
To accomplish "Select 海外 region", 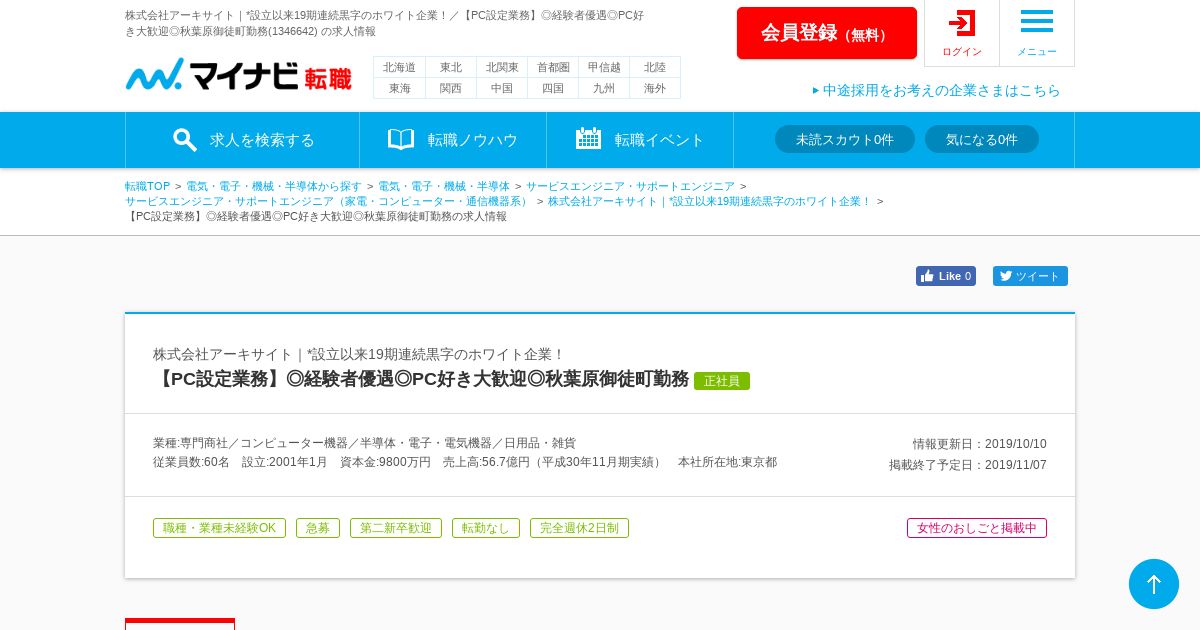I will point(655,88).
